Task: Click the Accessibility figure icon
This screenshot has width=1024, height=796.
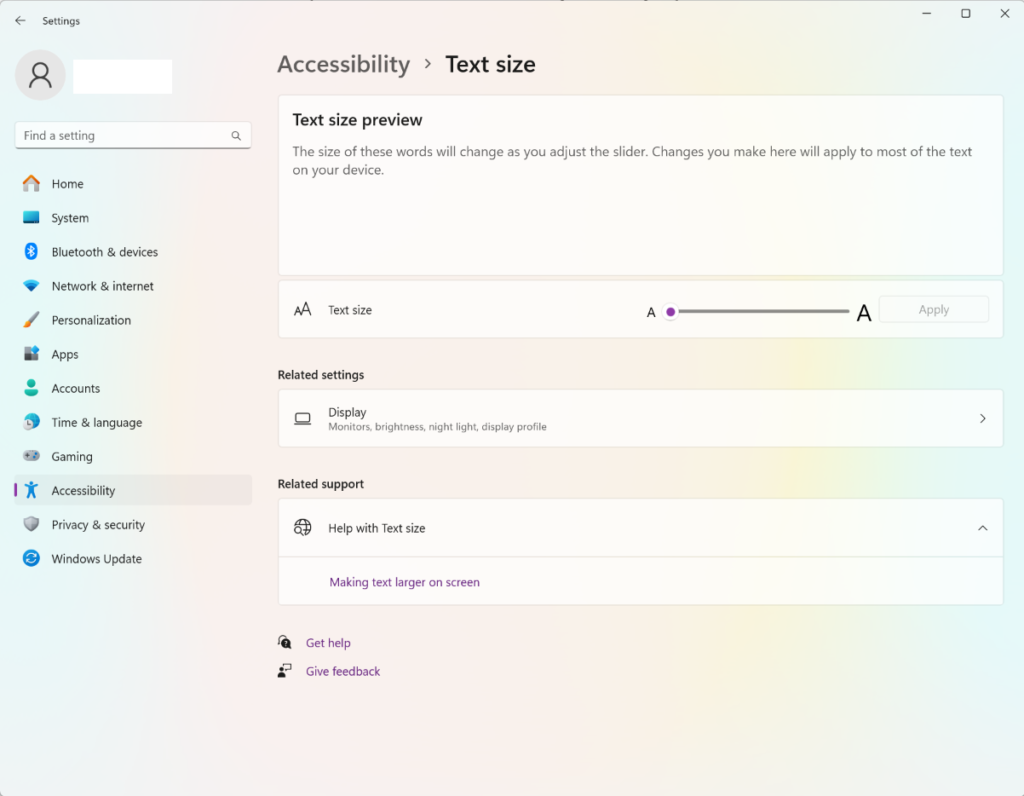Action: [31, 490]
